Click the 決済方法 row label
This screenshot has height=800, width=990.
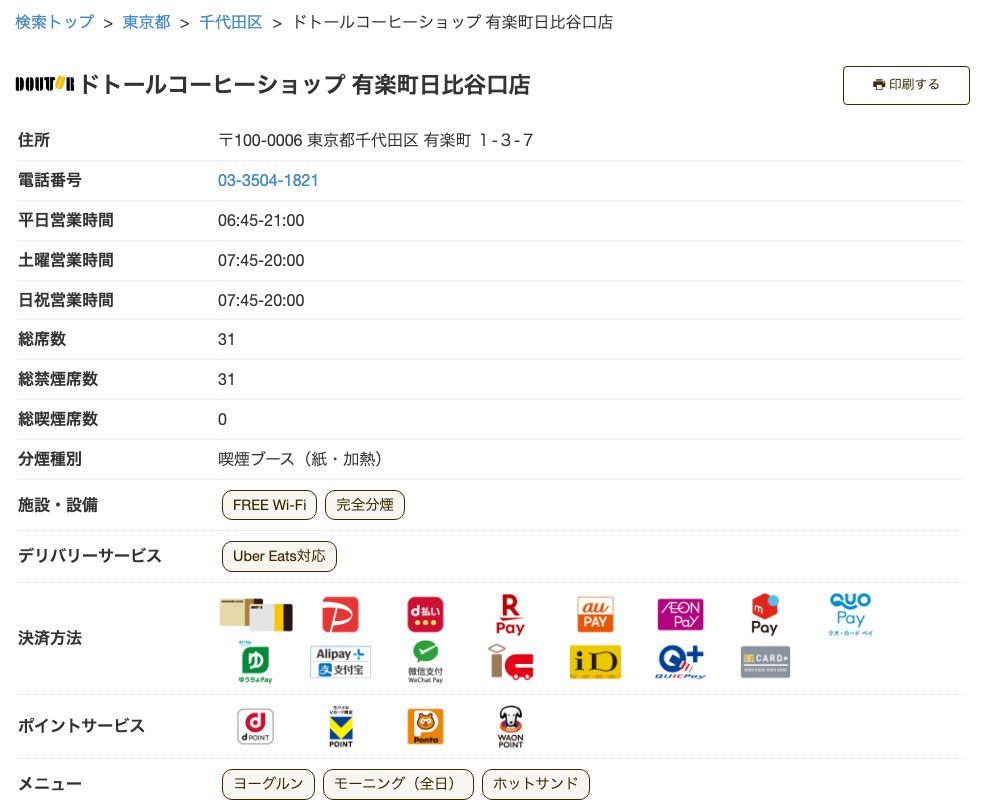(50, 638)
